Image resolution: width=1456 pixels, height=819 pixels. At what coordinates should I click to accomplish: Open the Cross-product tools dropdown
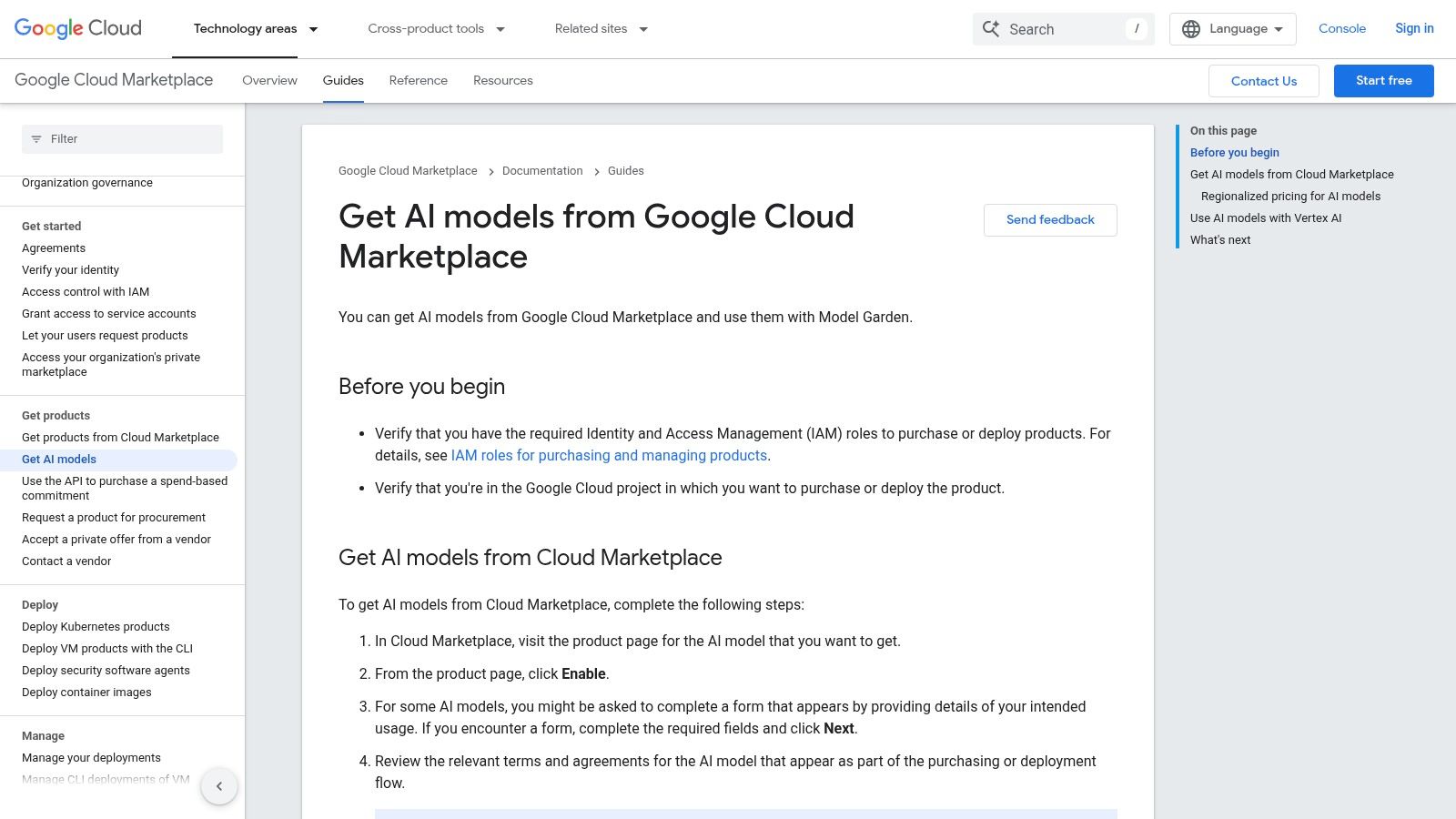click(436, 28)
